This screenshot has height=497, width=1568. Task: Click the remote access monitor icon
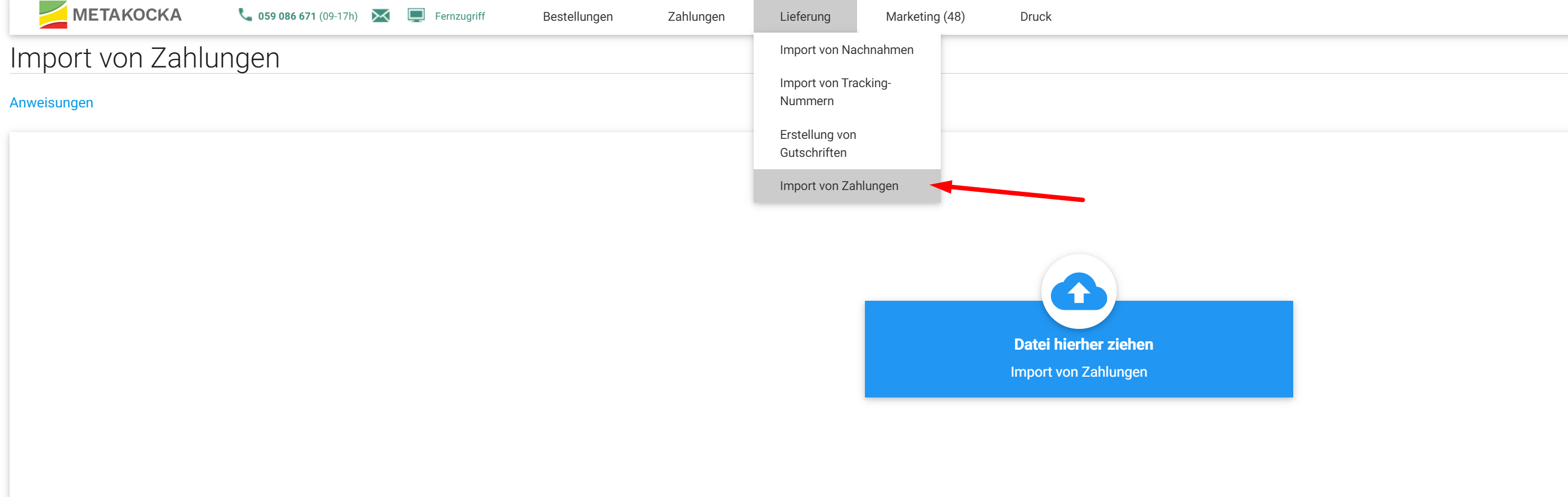point(416,15)
